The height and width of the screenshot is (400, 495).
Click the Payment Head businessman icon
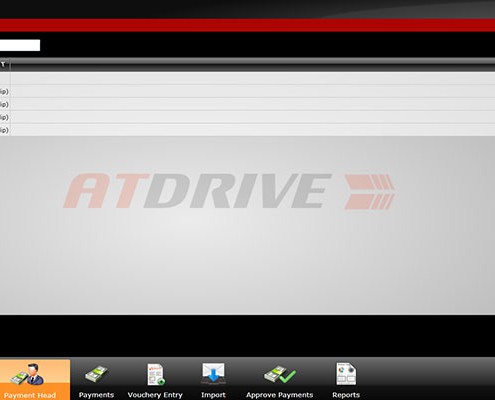[x=27, y=374]
